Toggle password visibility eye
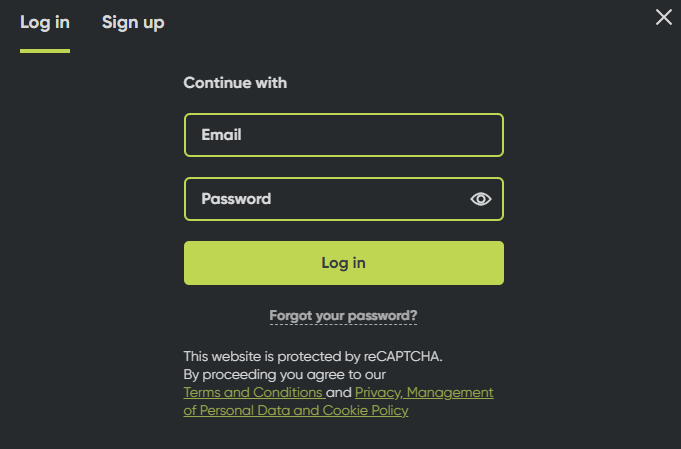This screenshot has width=681, height=449. (x=480, y=199)
